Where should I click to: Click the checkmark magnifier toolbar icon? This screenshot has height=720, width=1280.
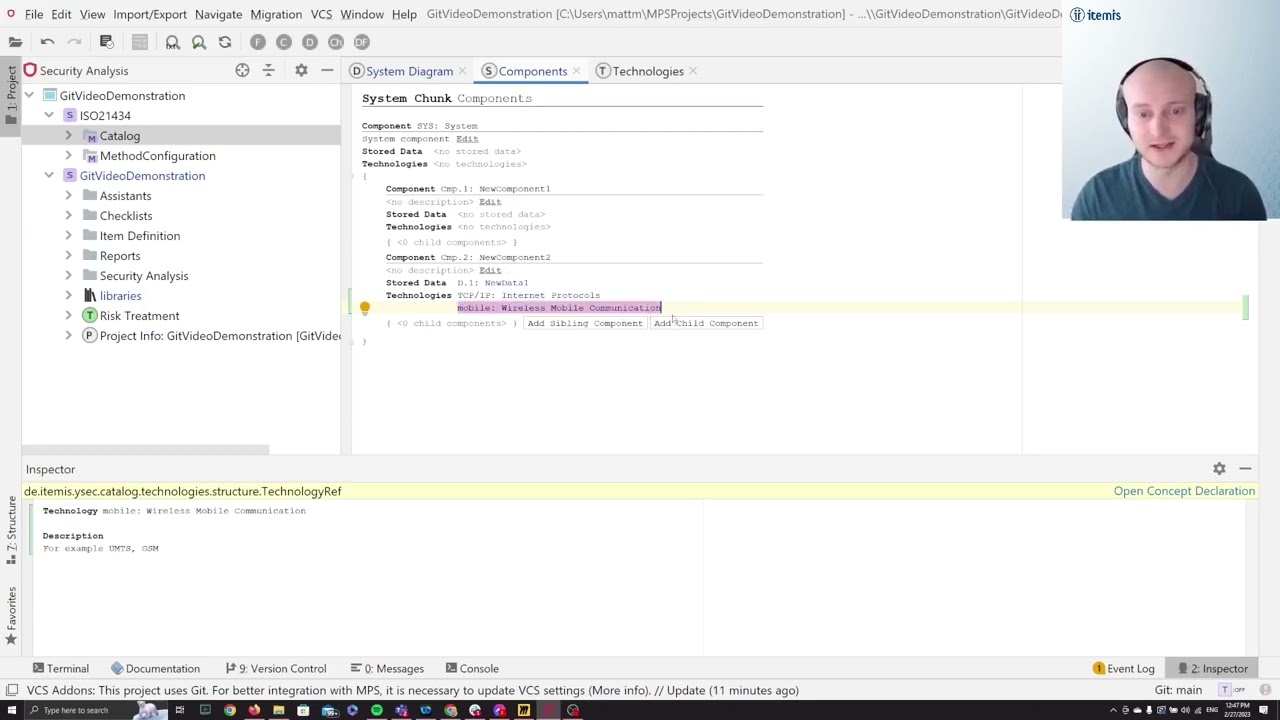(x=198, y=42)
